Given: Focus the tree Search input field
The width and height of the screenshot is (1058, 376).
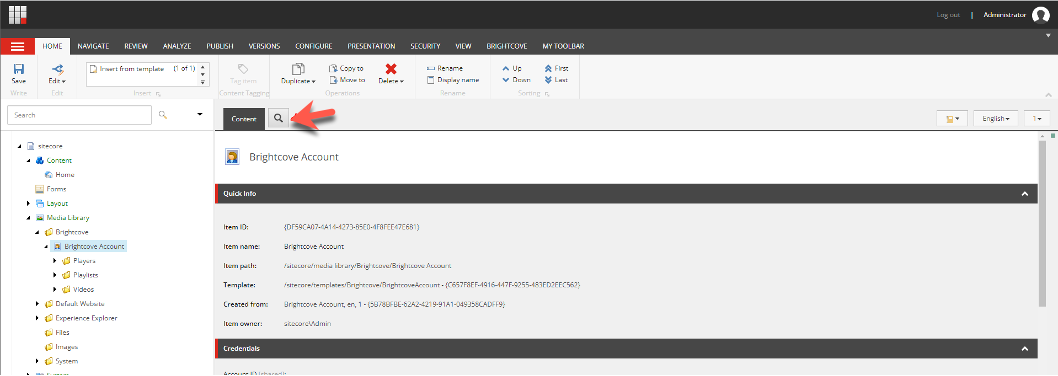Looking at the screenshot, I should (x=79, y=115).
